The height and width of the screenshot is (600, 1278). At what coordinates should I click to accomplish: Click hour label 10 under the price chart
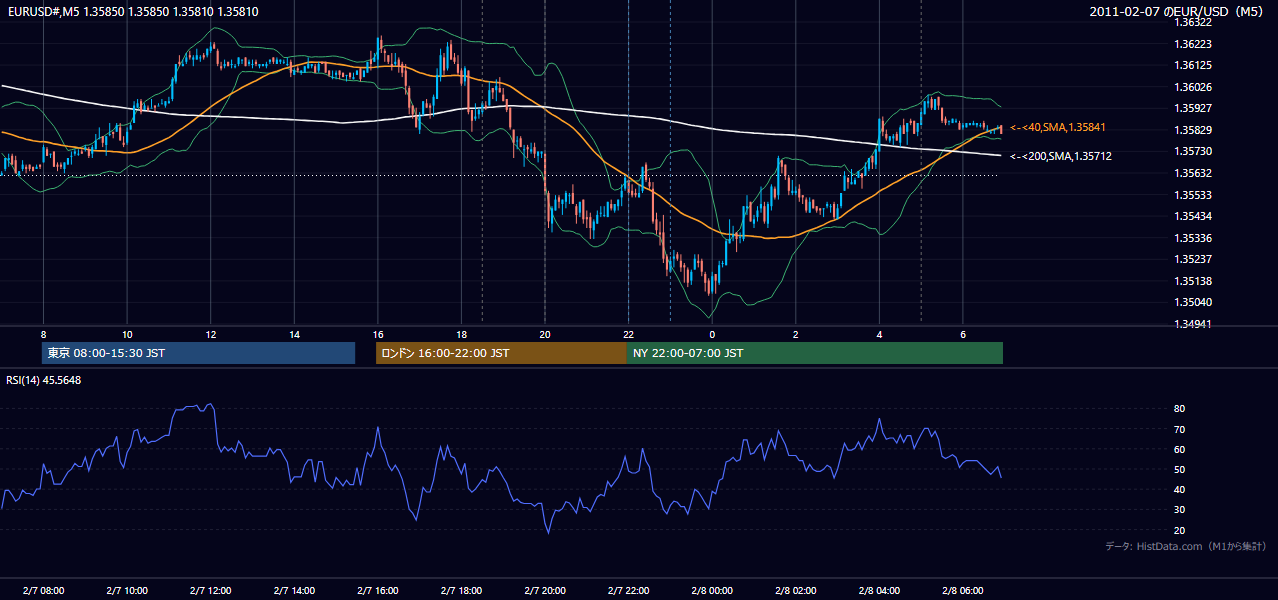[127, 333]
